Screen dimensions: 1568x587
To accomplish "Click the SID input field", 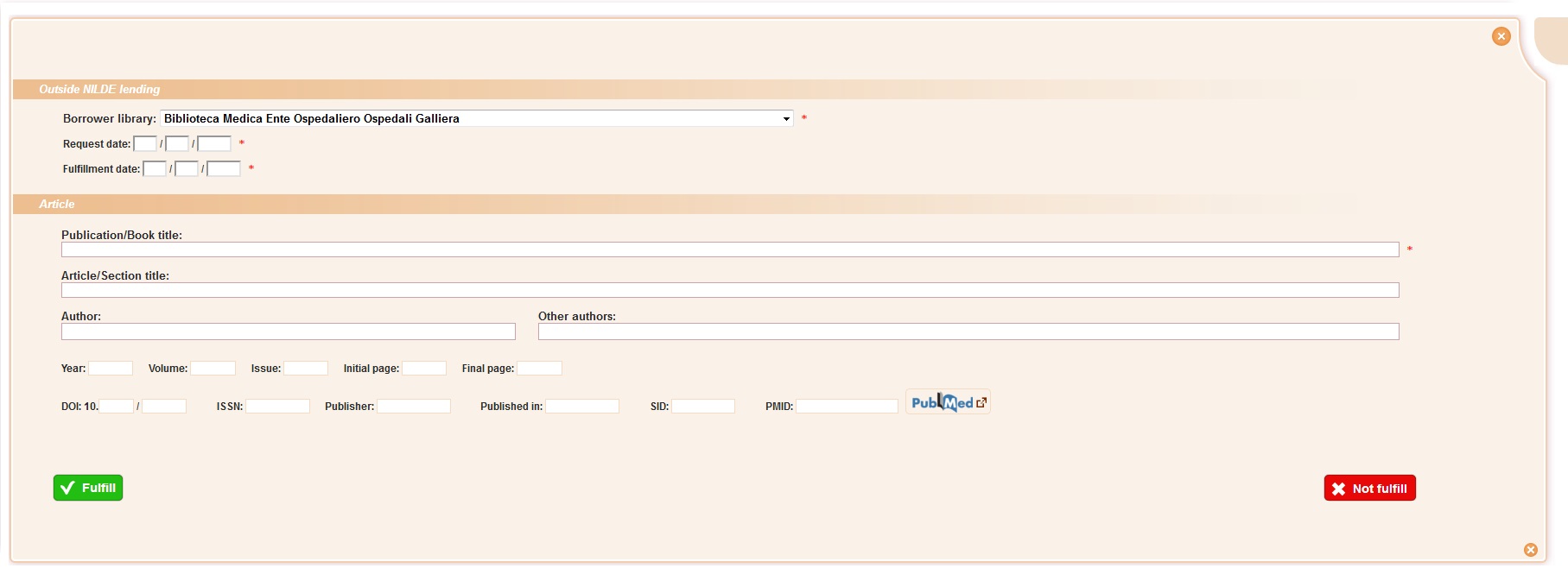I will pos(703,407).
